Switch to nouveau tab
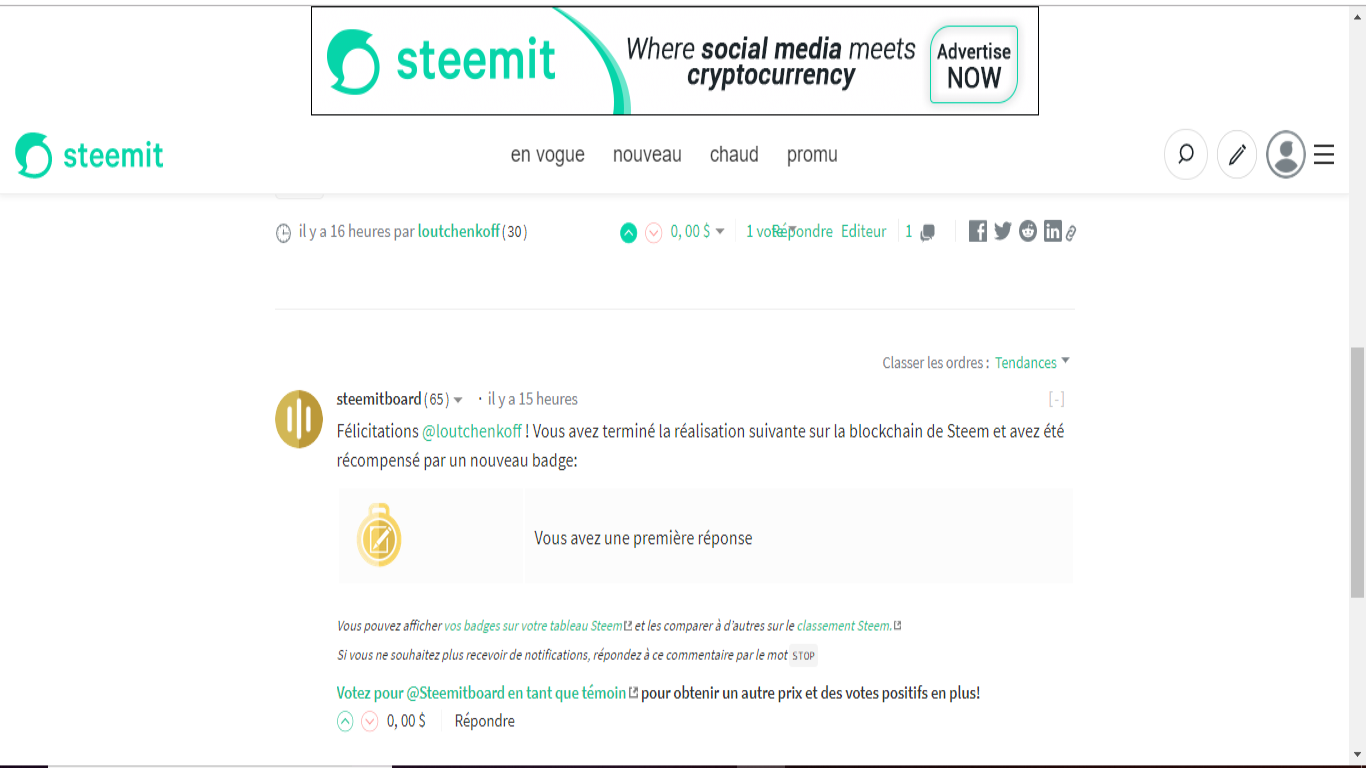1366x768 pixels. click(x=647, y=155)
